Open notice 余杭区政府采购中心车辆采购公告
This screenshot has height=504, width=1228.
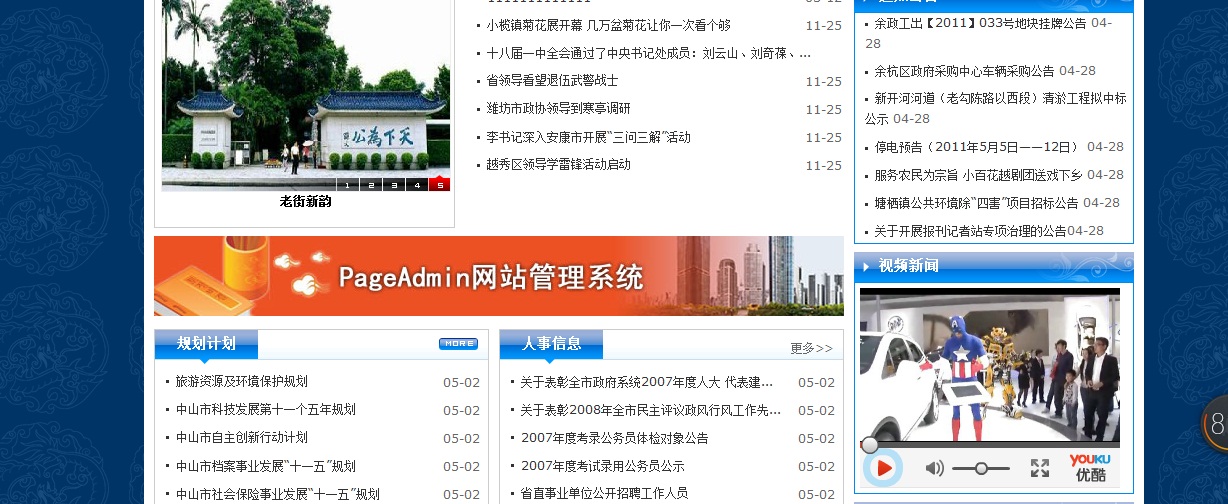click(964, 71)
